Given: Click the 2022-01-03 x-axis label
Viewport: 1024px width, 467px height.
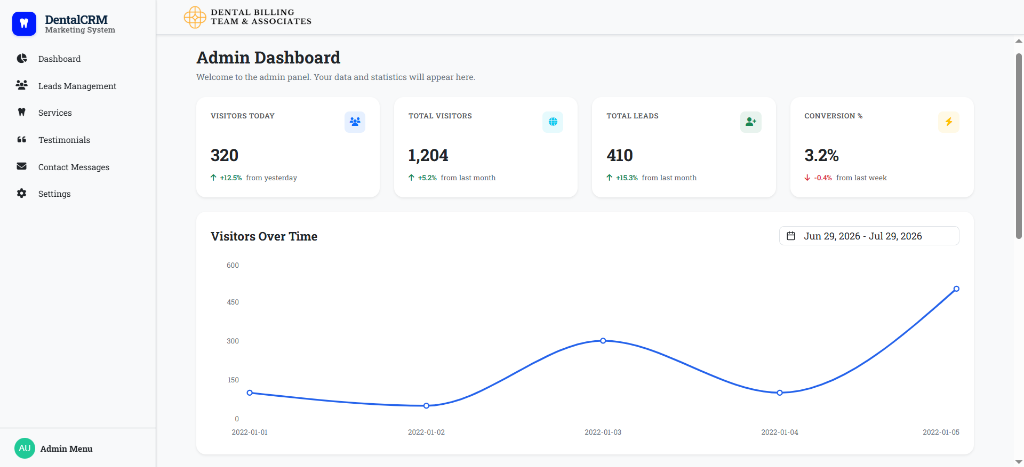Looking at the screenshot, I should (x=603, y=432).
